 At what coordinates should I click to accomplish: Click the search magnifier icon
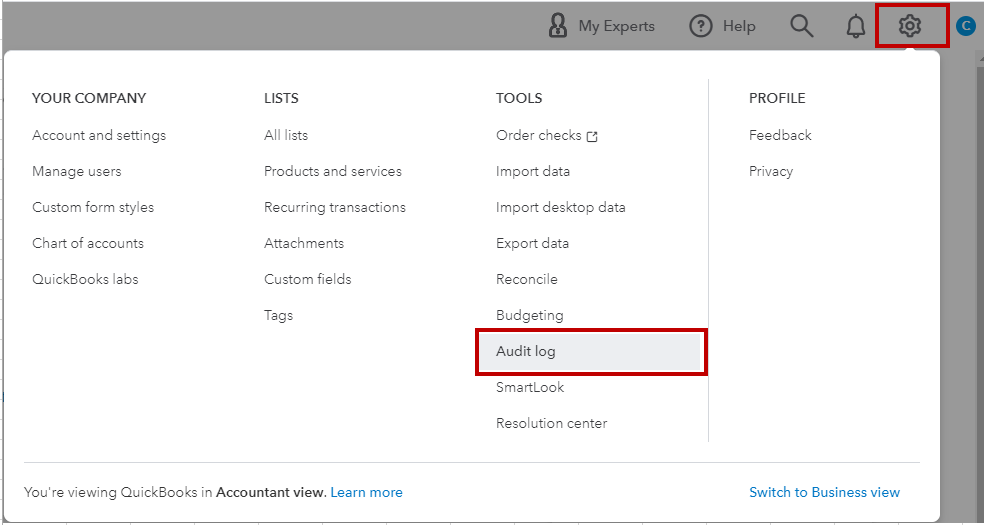[801, 26]
